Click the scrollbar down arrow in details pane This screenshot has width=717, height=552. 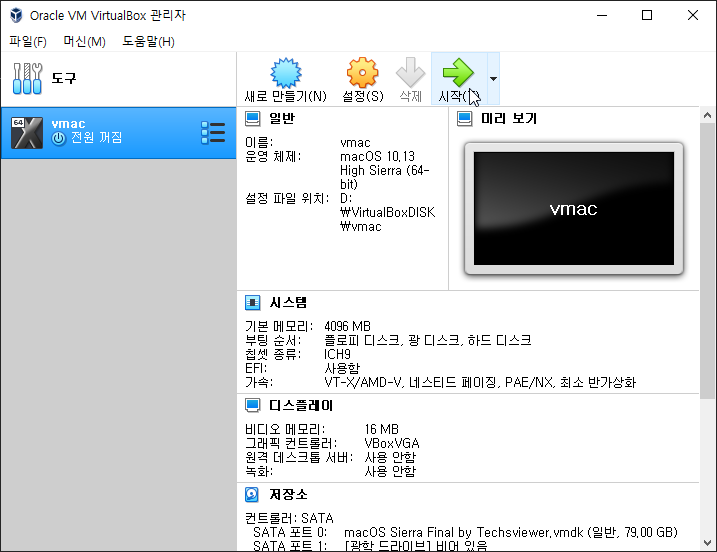(x=707, y=543)
